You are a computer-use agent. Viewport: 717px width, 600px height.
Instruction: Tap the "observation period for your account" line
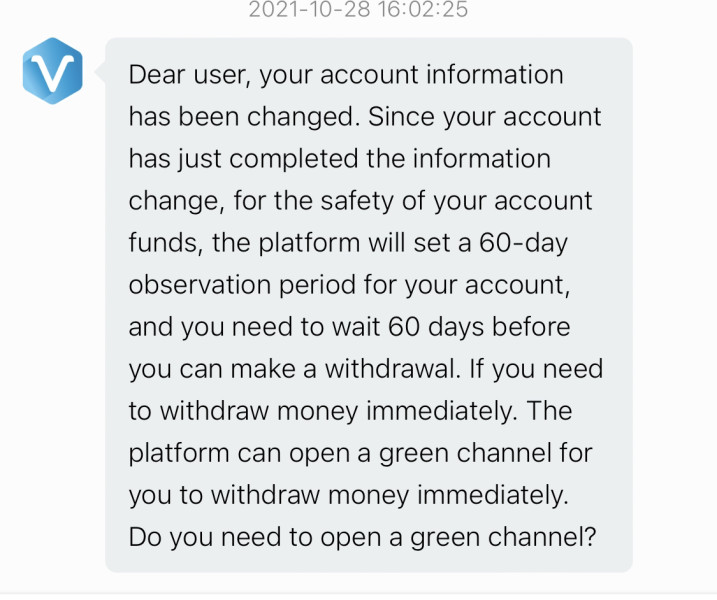[349, 285]
